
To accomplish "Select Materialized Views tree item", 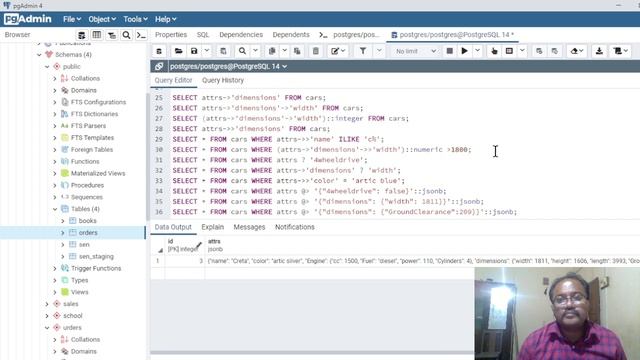I will pyautogui.click(x=98, y=173).
